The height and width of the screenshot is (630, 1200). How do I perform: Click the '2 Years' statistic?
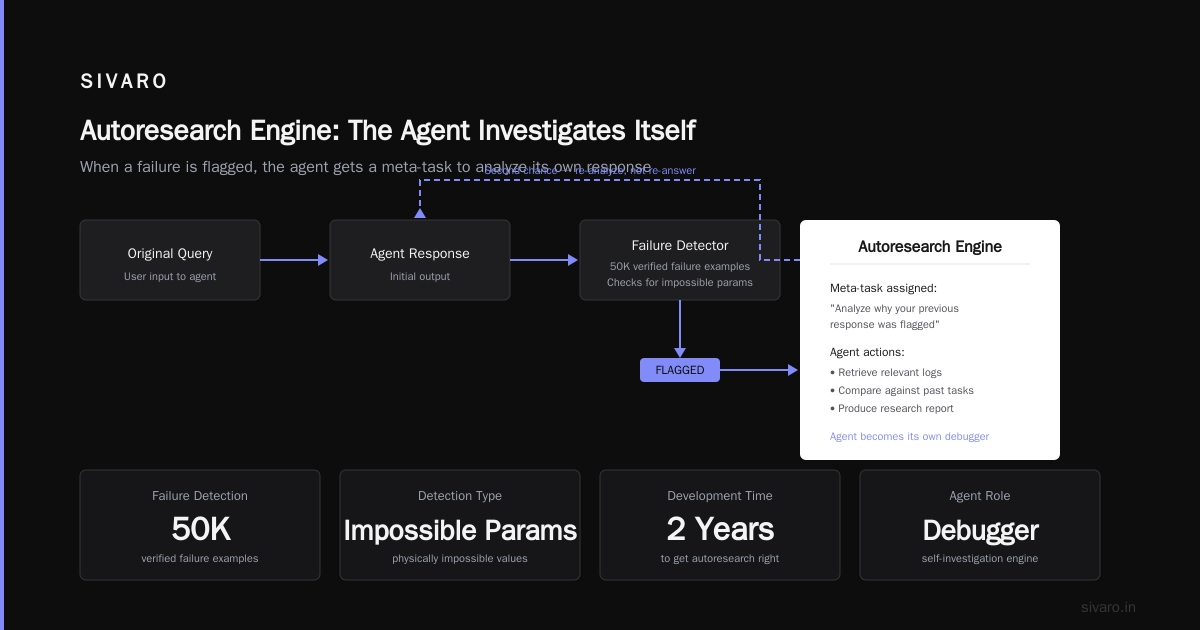(x=720, y=529)
